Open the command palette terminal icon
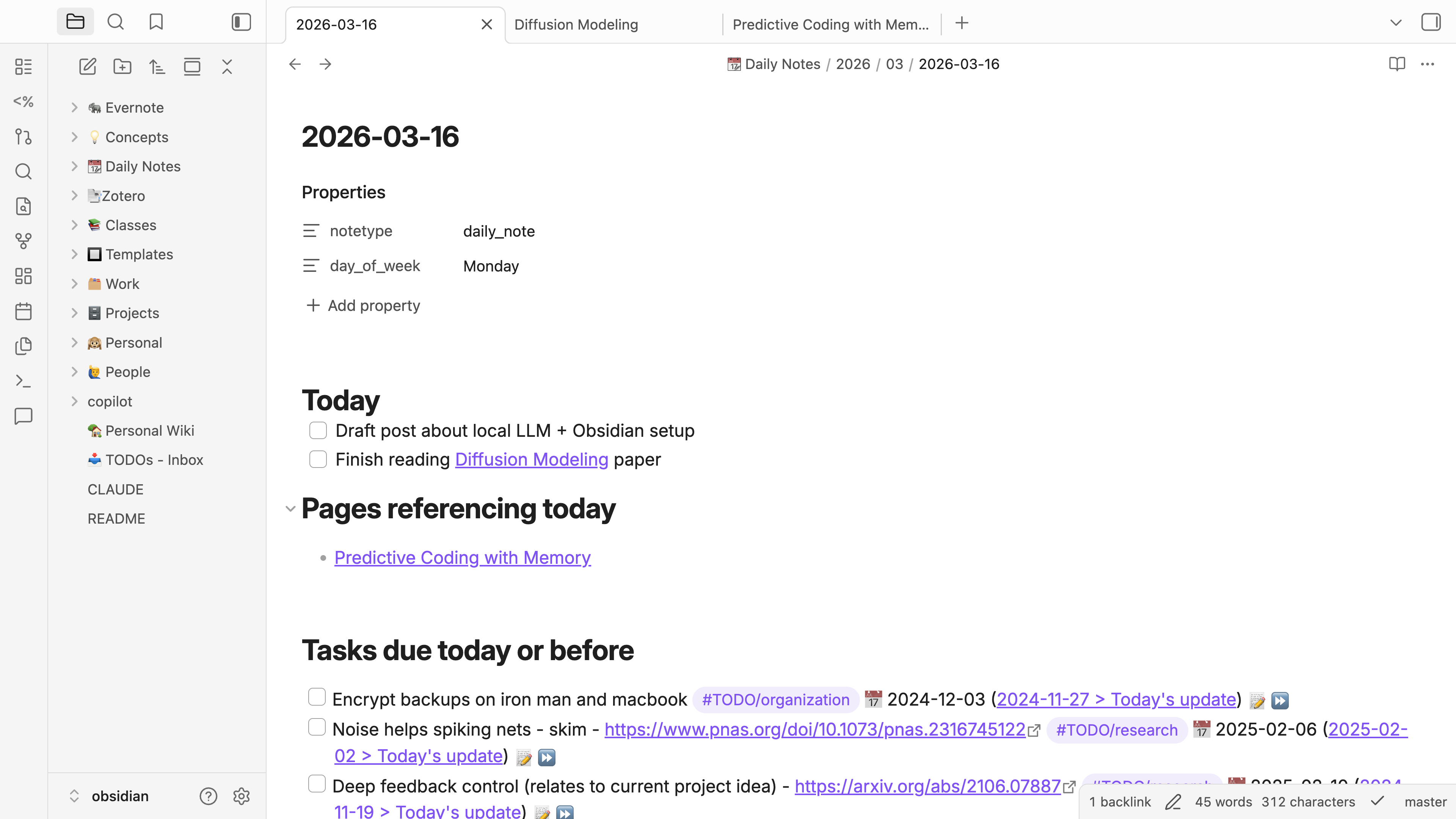Image resolution: width=1456 pixels, height=819 pixels. click(x=23, y=381)
